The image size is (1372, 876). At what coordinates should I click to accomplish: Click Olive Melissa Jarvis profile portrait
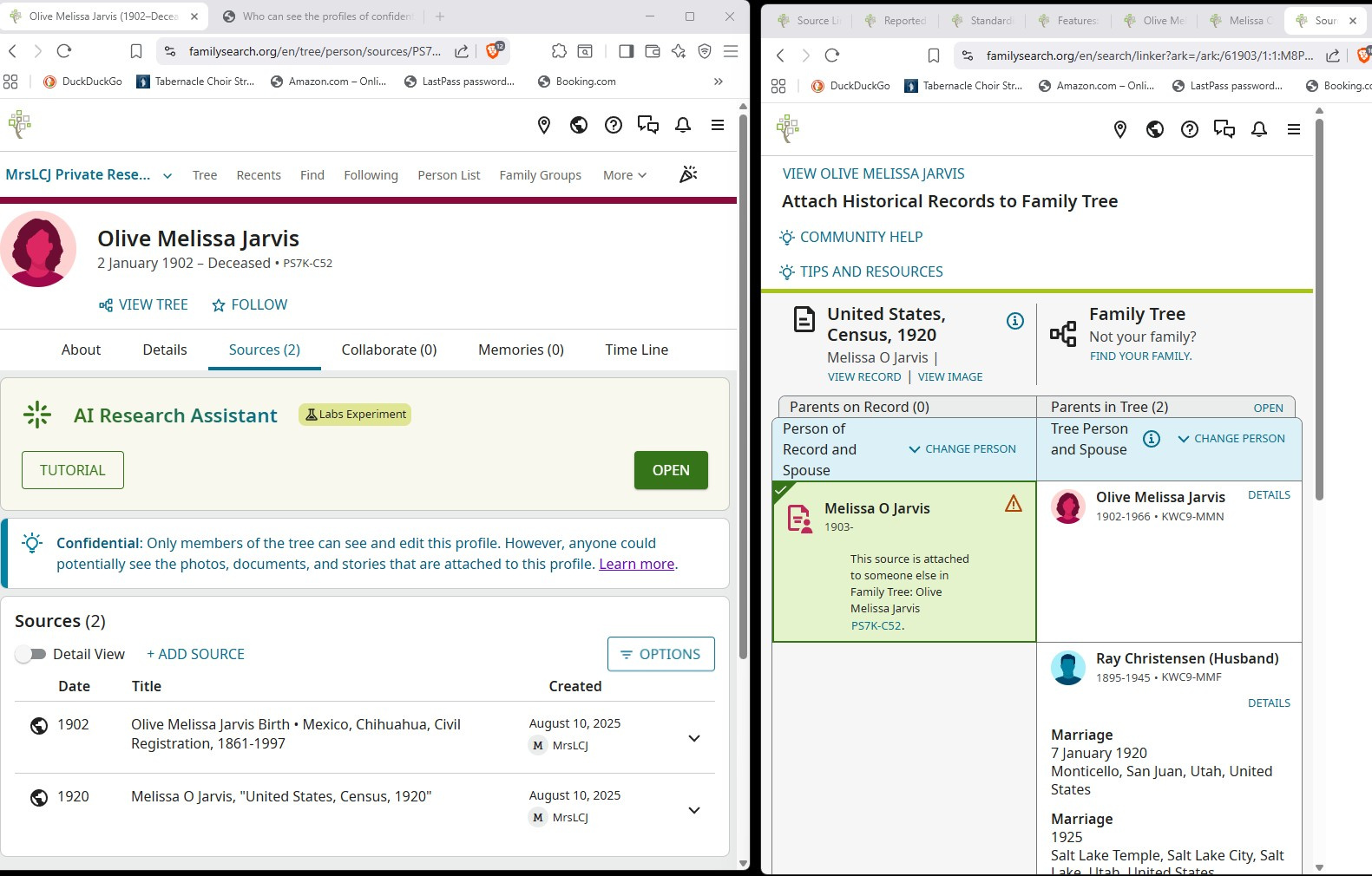click(38, 249)
